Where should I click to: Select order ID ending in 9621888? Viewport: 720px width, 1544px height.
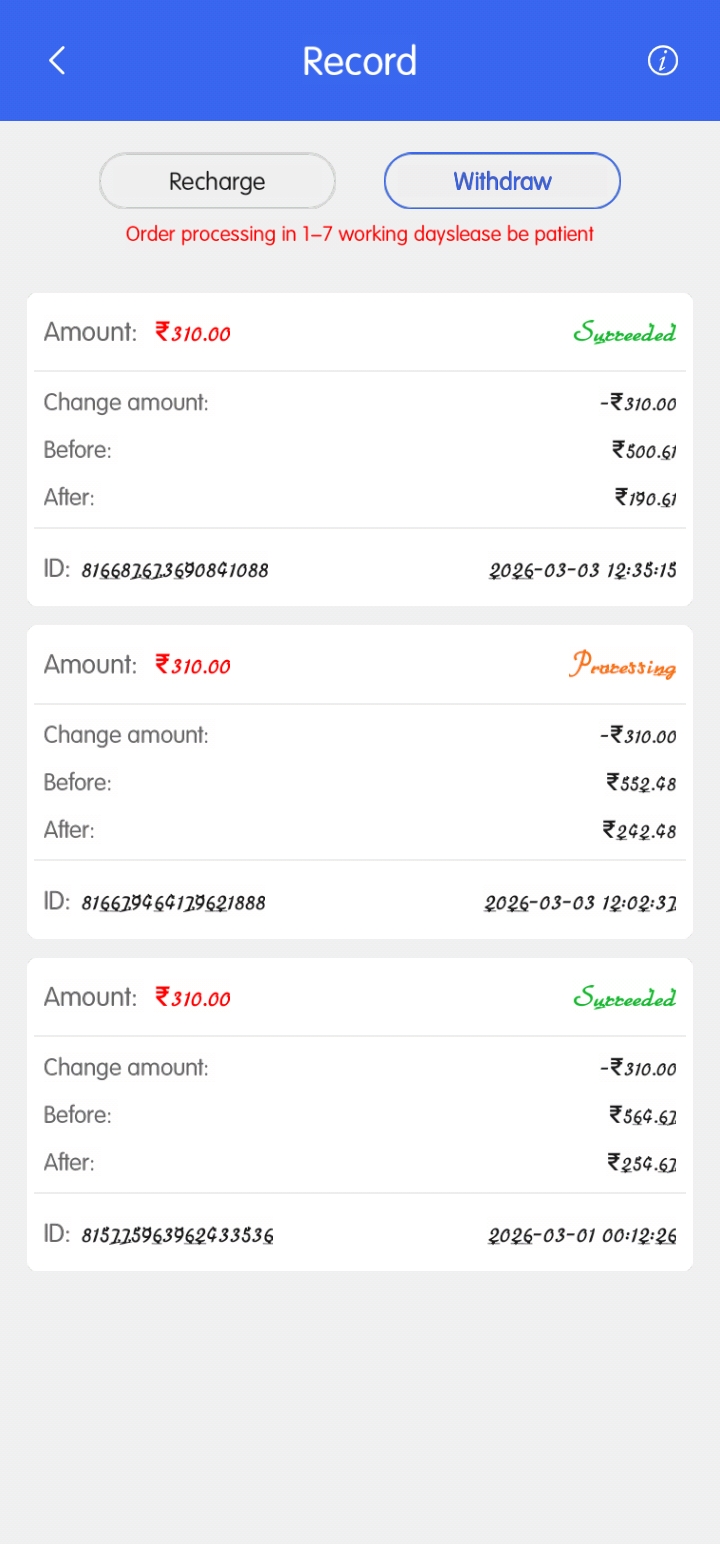click(x=174, y=903)
